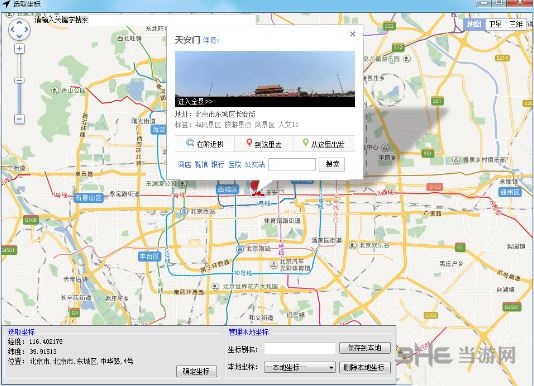Zoom in with the plus button
The image size is (534, 386).
click(19, 49)
